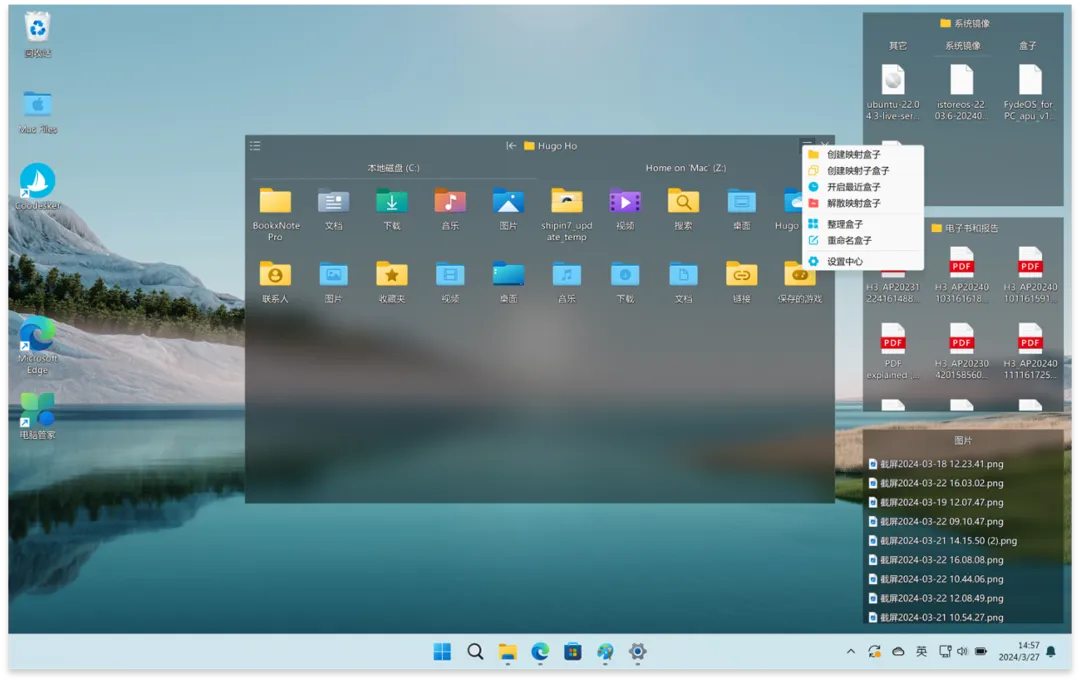The height and width of the screenshot is (683, 1080).
Task: Show hidden icons in the system tray
Action: [851, 652]
